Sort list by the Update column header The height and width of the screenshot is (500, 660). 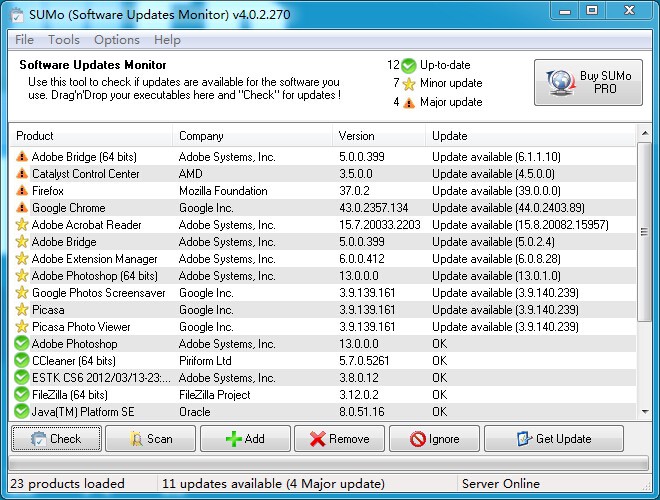coord(530,136)
